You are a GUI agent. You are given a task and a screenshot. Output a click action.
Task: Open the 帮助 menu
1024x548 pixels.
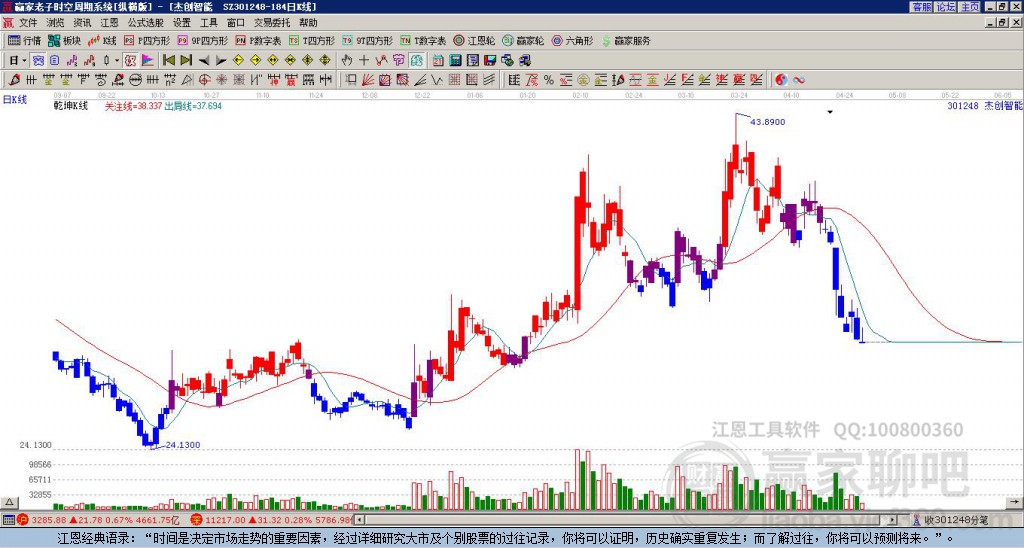pos(308,23)
